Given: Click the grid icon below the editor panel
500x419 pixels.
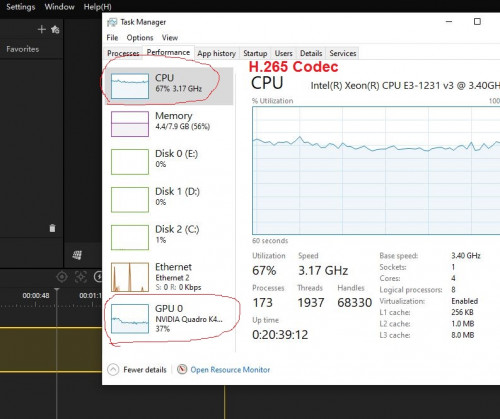Looking at the screenshot, I should [77, 255].
